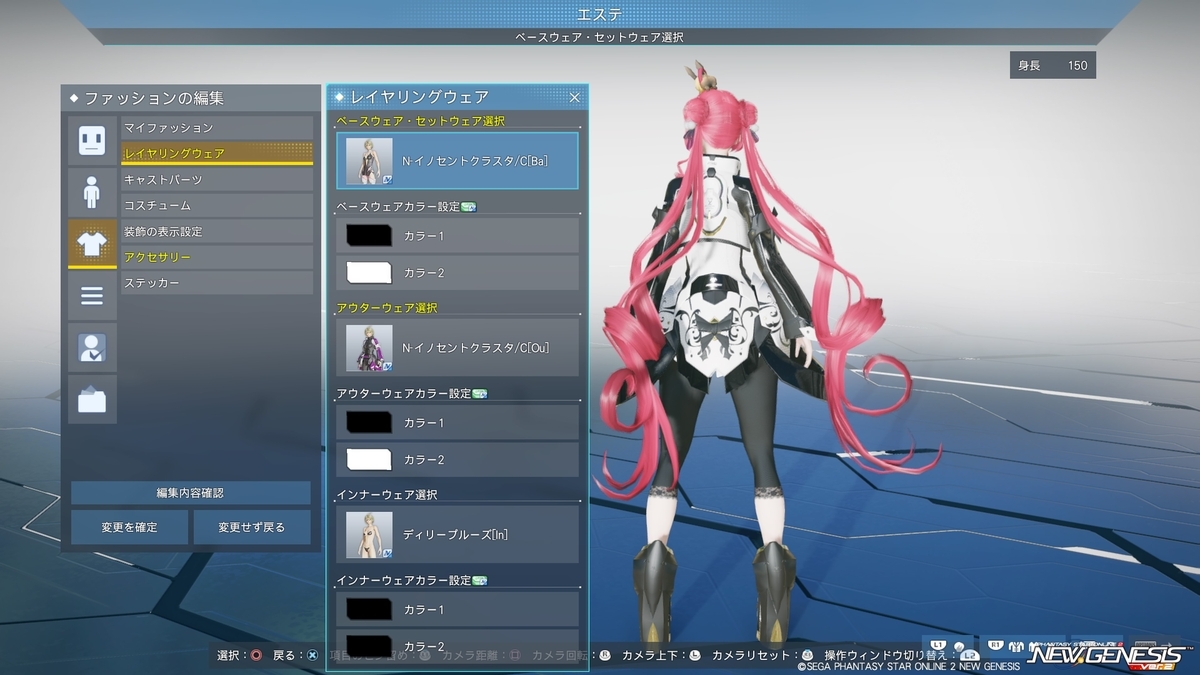Click the cross button icon next to 戻る

(x=313, y=656)
